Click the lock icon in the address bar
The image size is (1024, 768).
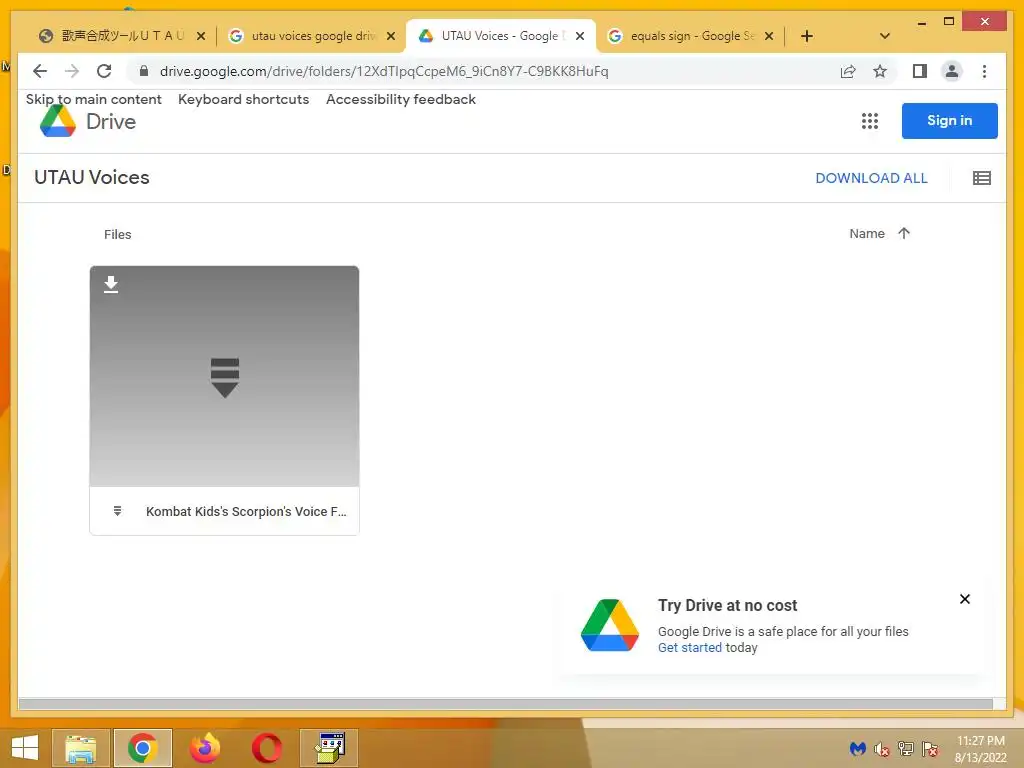(144, 71)
